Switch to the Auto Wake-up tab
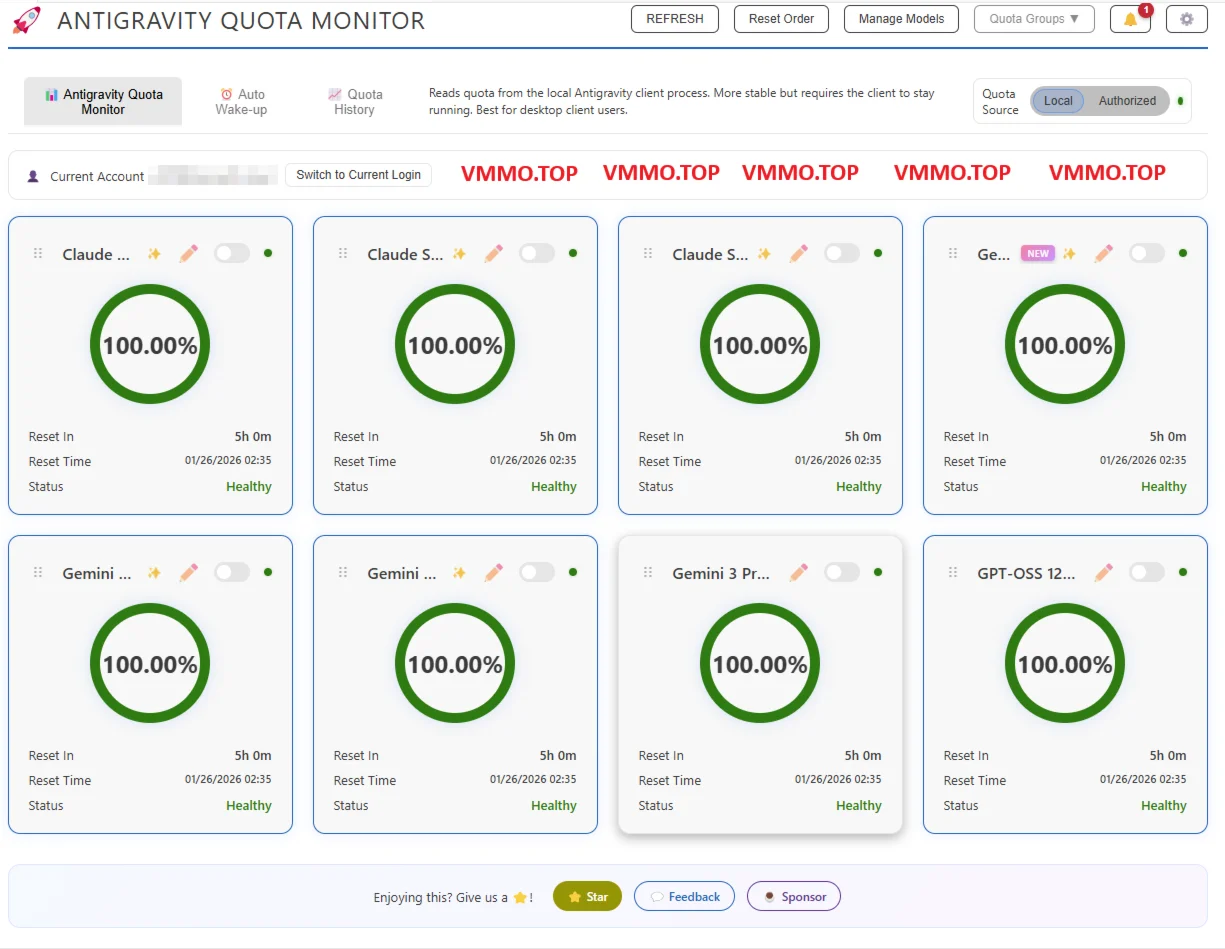Screen dimensions: 1225x949 [x=241, y=102]
